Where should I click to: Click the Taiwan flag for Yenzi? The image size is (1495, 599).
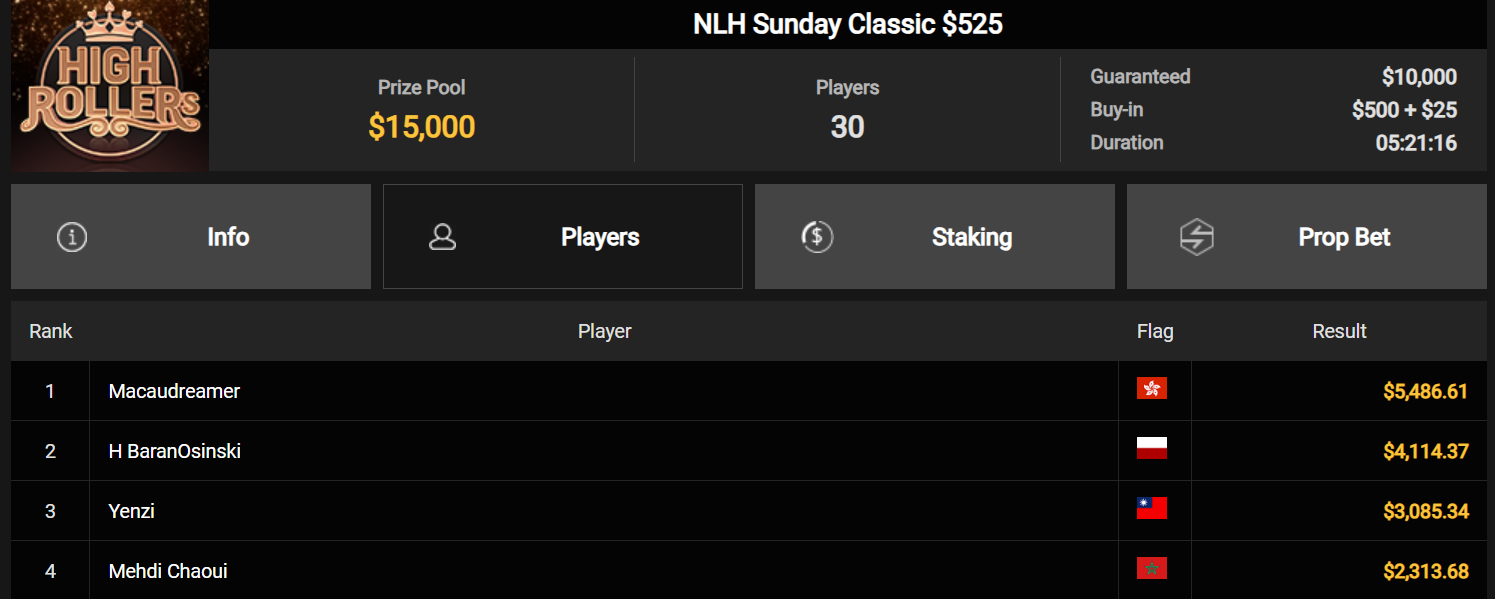(1152, 509)
